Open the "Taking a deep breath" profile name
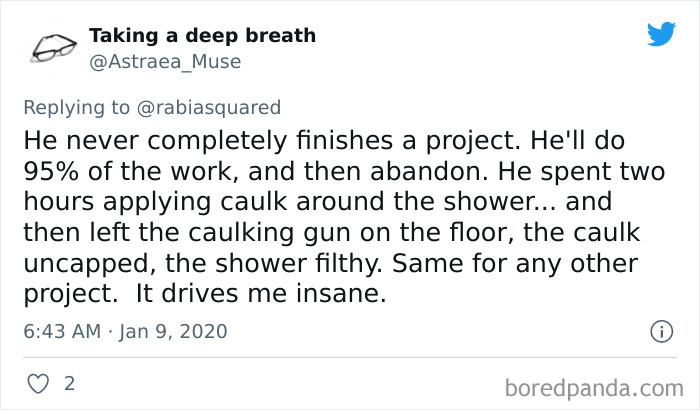This screenshot has height=410, width=700. 202,36
